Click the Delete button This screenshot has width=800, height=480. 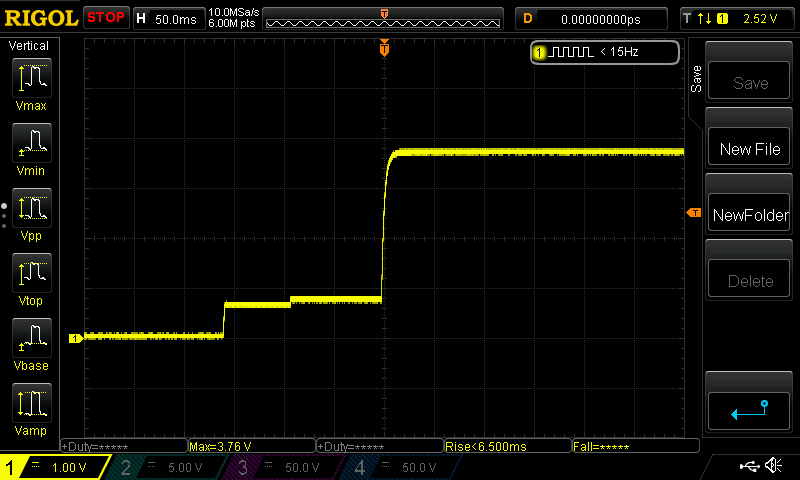(x=748, y=279)
